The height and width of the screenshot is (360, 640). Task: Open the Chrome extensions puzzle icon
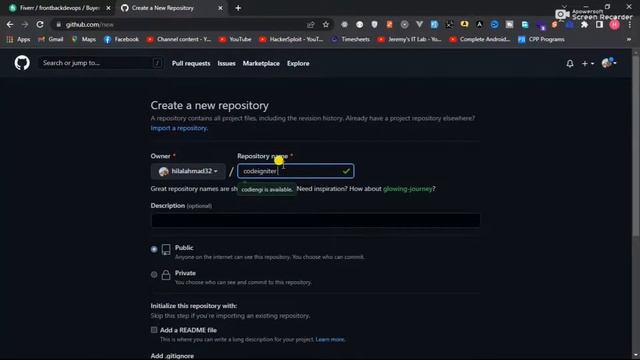point(584,24)
